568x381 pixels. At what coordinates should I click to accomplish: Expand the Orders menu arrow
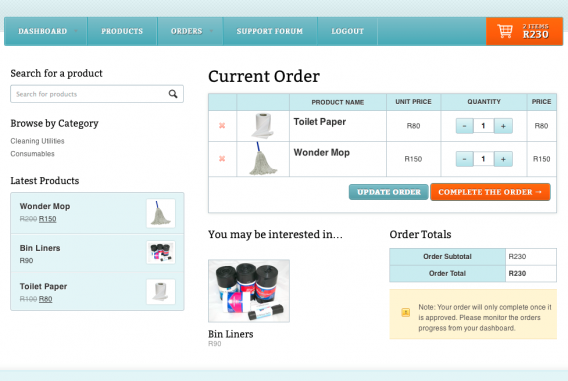(211, 31)
